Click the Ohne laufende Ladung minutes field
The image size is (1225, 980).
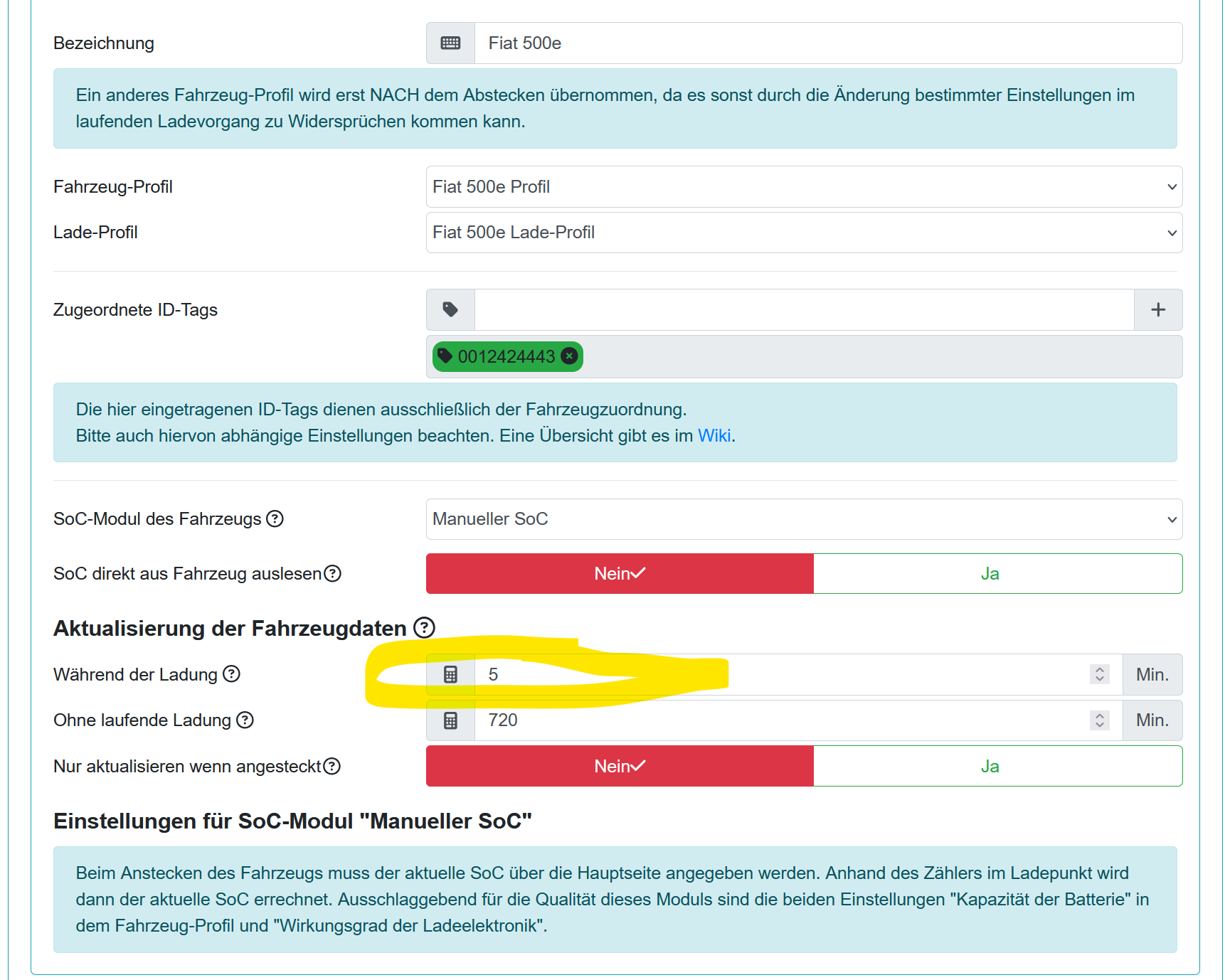coord(798,720)
